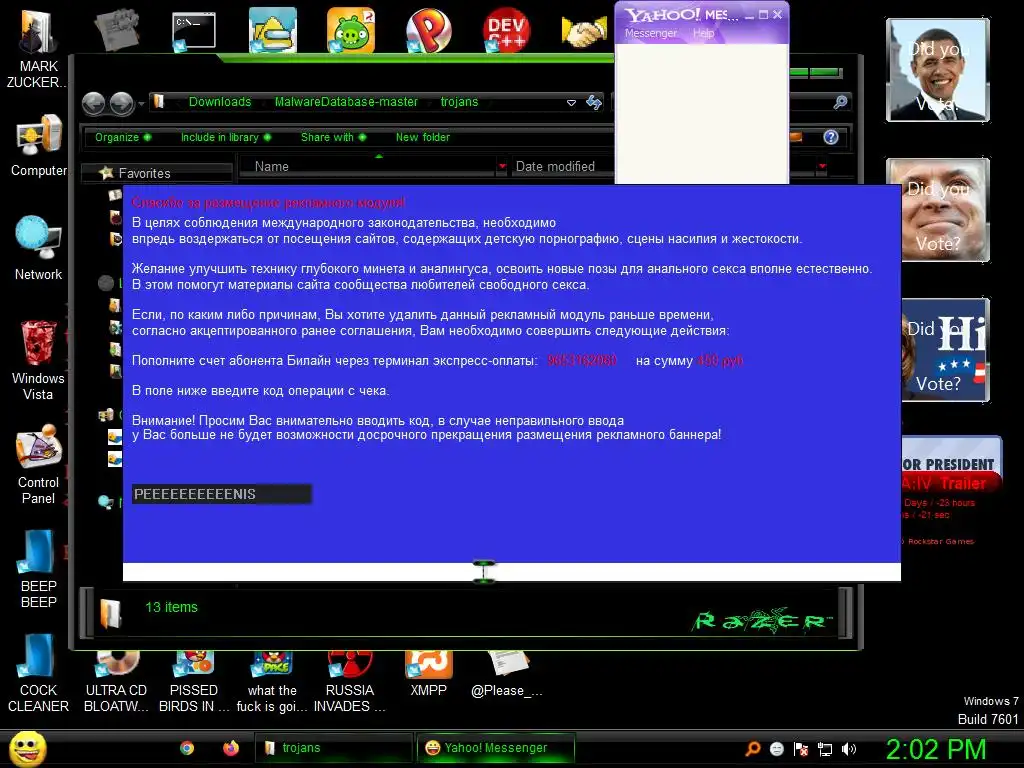Open the BEEP BEEP desktop shortcut
Image resolution: width=1024 pixels, height=768 pixels.
(x=38, y=568)
